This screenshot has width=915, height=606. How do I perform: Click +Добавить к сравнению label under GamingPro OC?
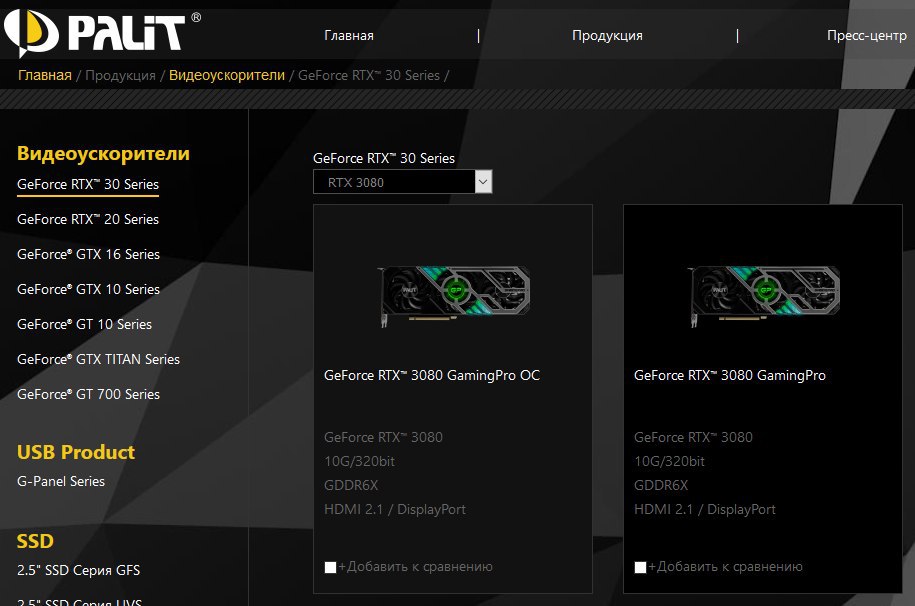click(x=415, y=567)
